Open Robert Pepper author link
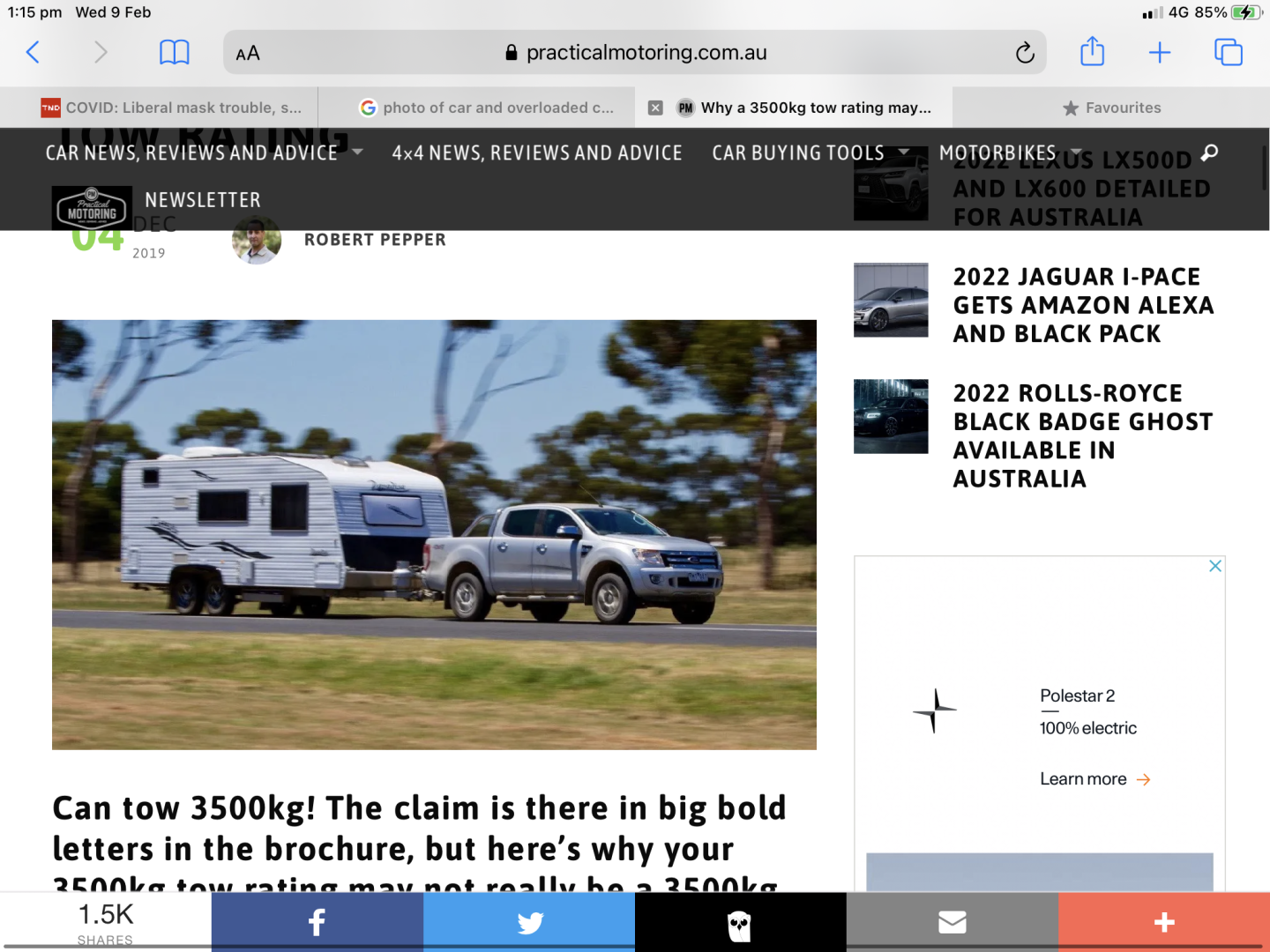1270x952 pixels. coord(375,240)
